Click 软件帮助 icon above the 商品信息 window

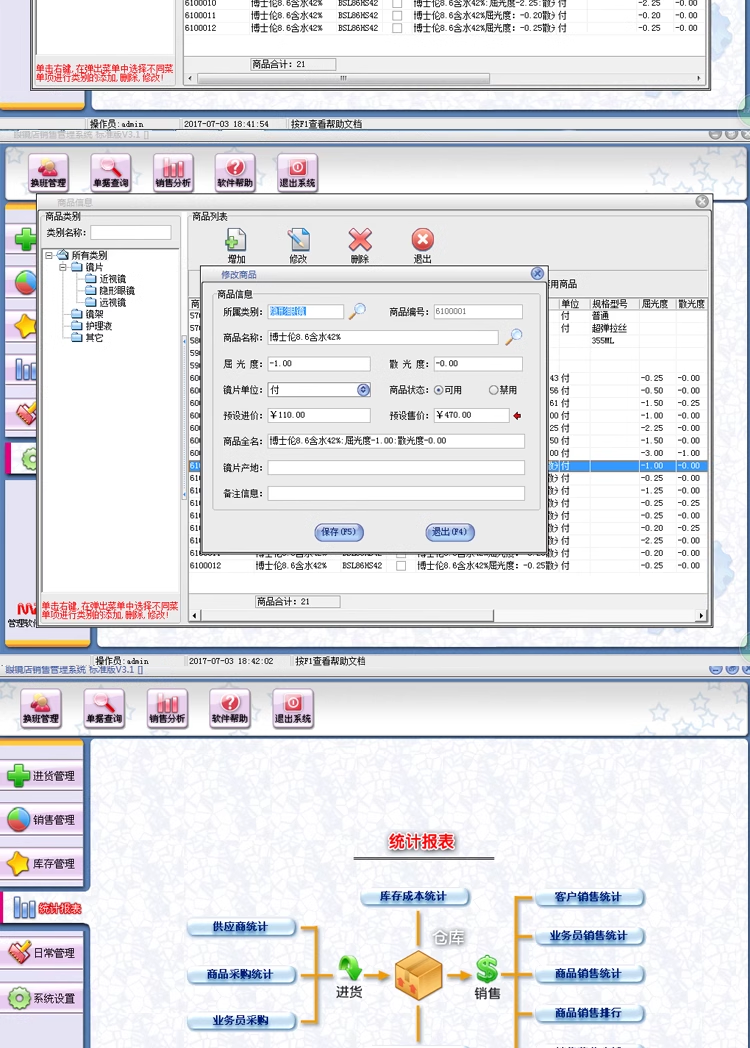click(235, 172)
